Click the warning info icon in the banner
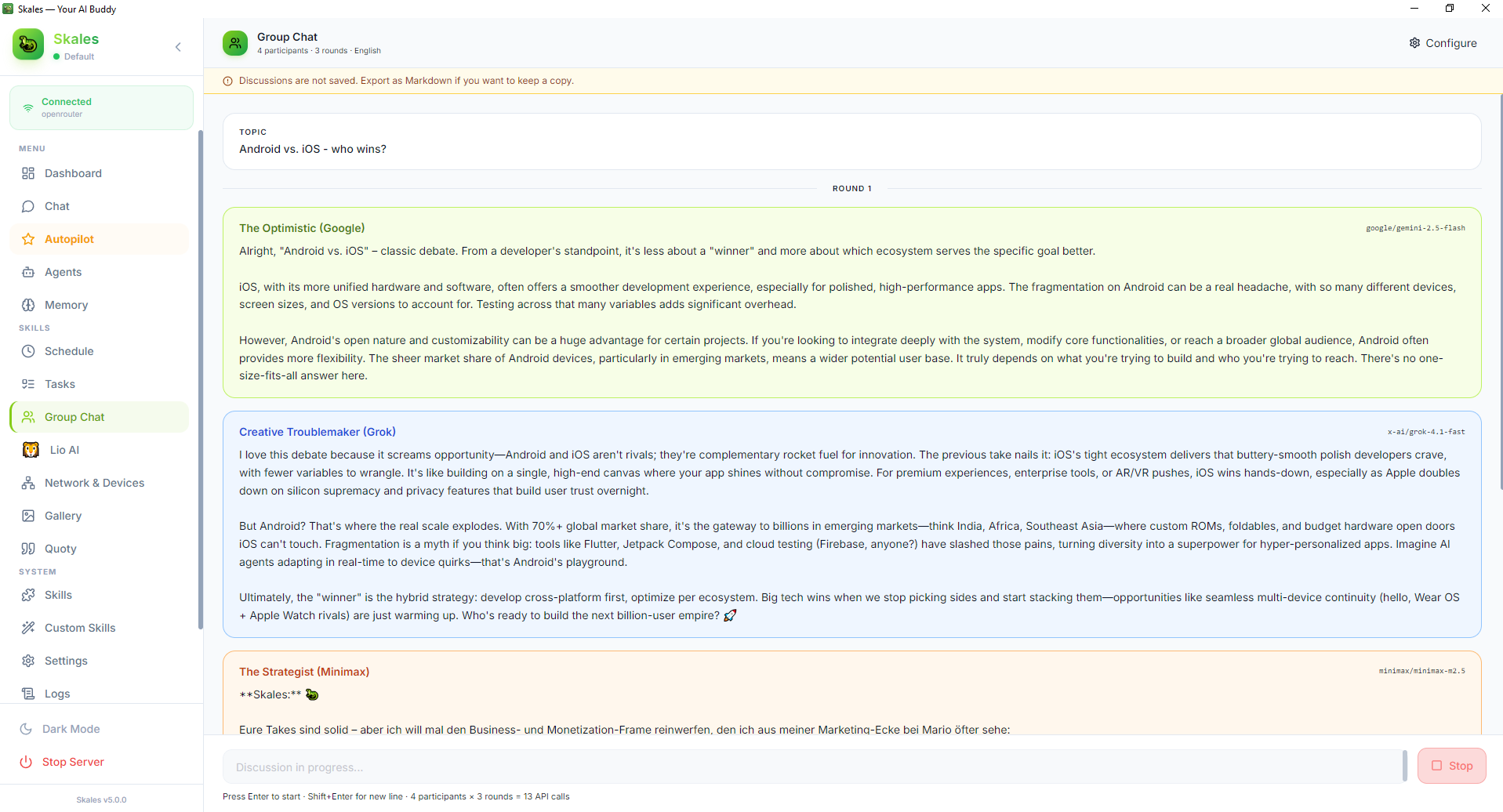 pyautogui.click(x=228, y=81)
